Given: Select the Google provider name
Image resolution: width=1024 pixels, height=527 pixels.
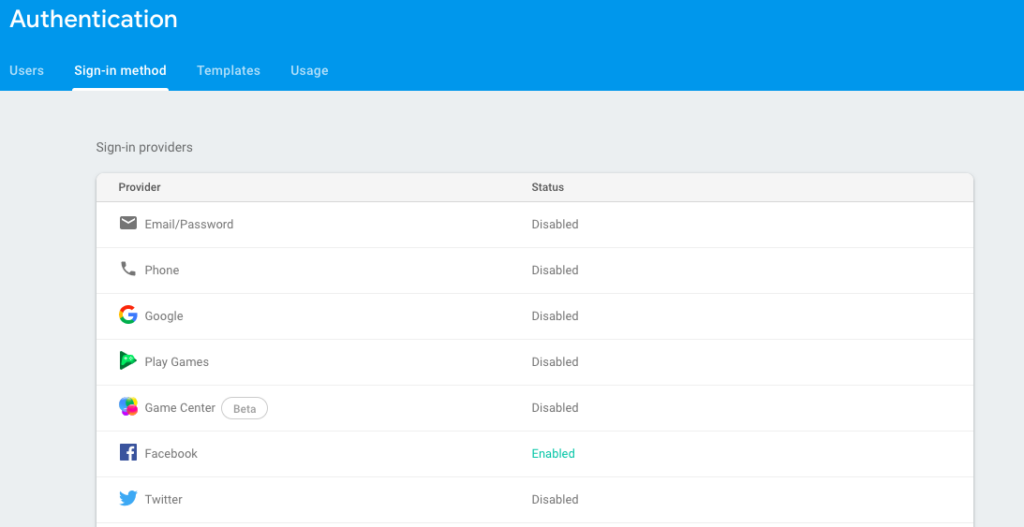Looking at the screenshot, I should coord(164,316).
